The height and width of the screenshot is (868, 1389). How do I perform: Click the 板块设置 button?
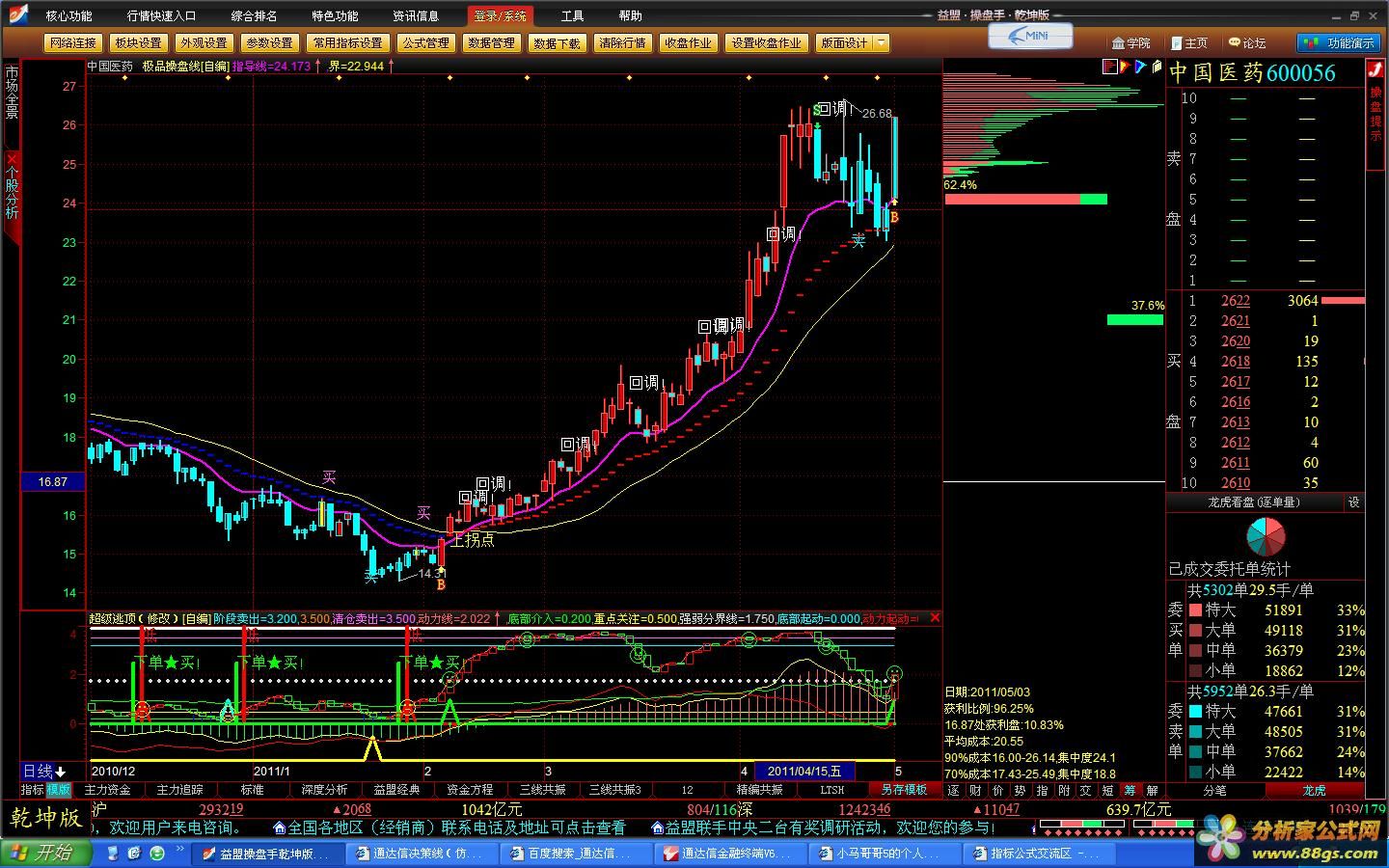(138, 42)
